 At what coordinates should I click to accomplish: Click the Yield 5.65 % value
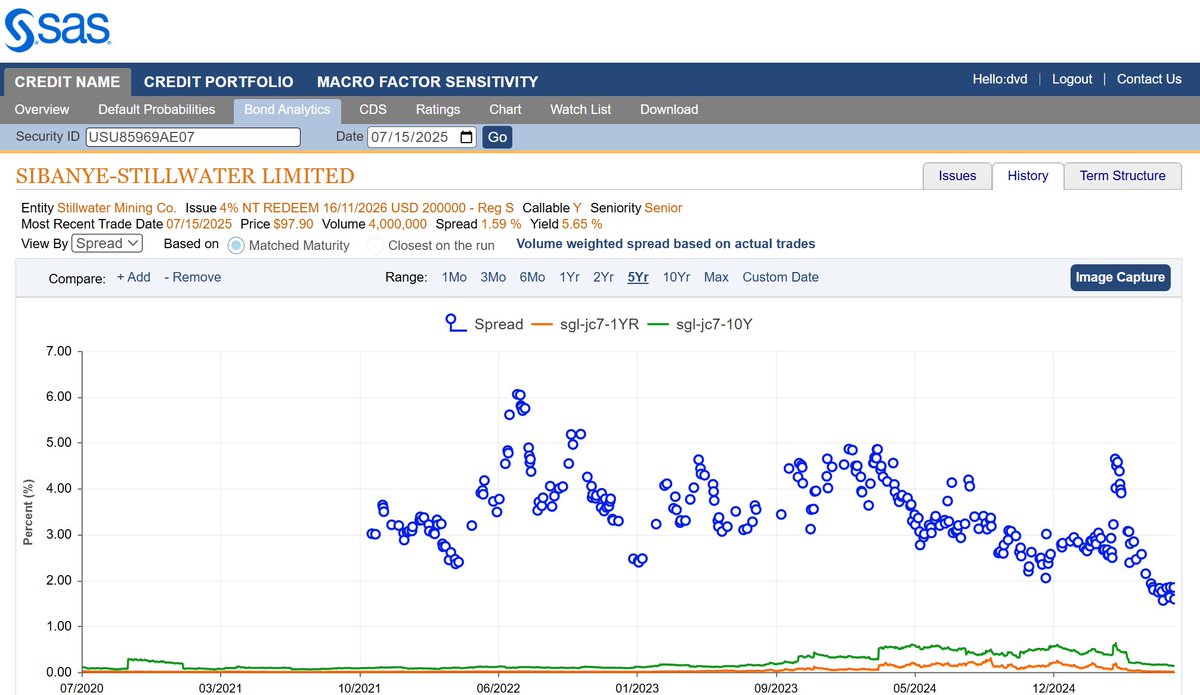click(x=580, y=224)
